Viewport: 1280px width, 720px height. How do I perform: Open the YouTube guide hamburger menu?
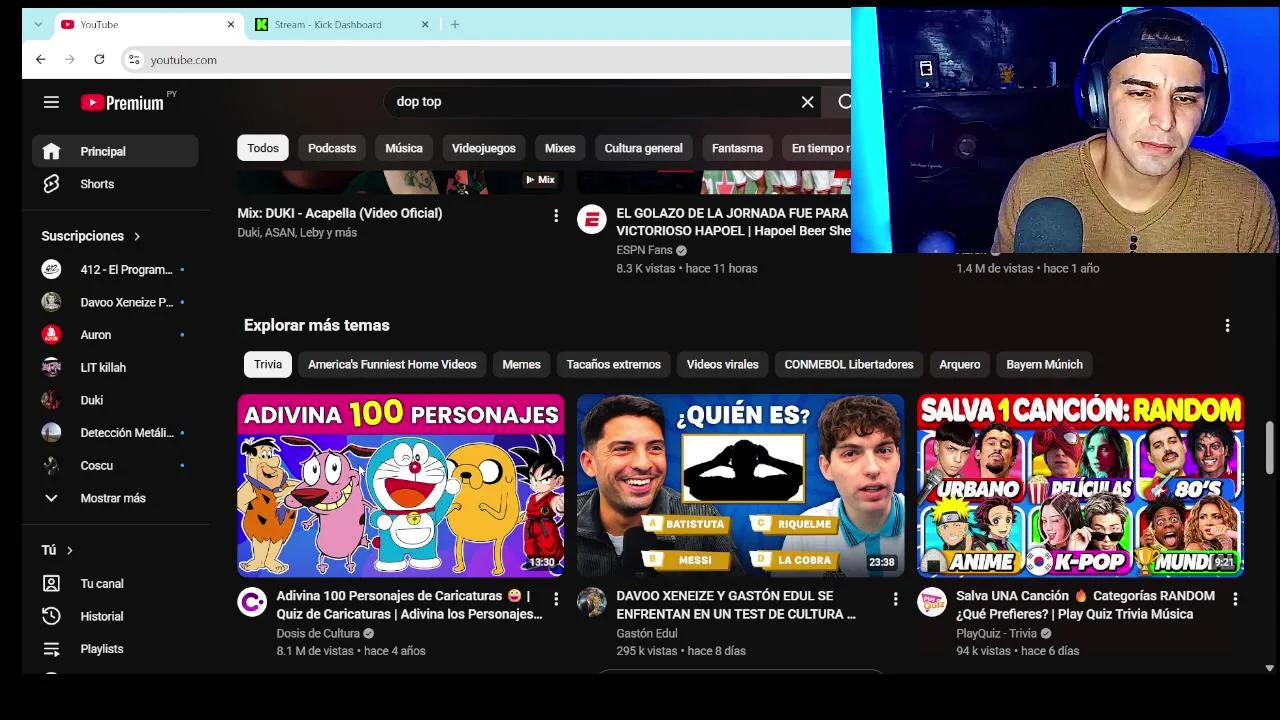tap(51, 102)
